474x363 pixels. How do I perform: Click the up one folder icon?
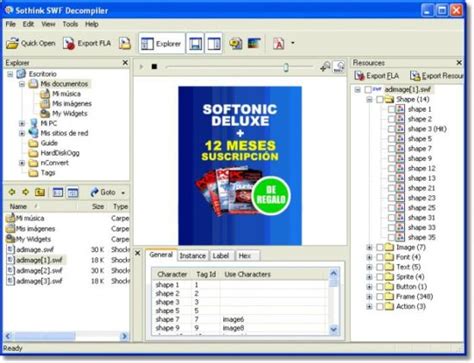coord(40,192)
